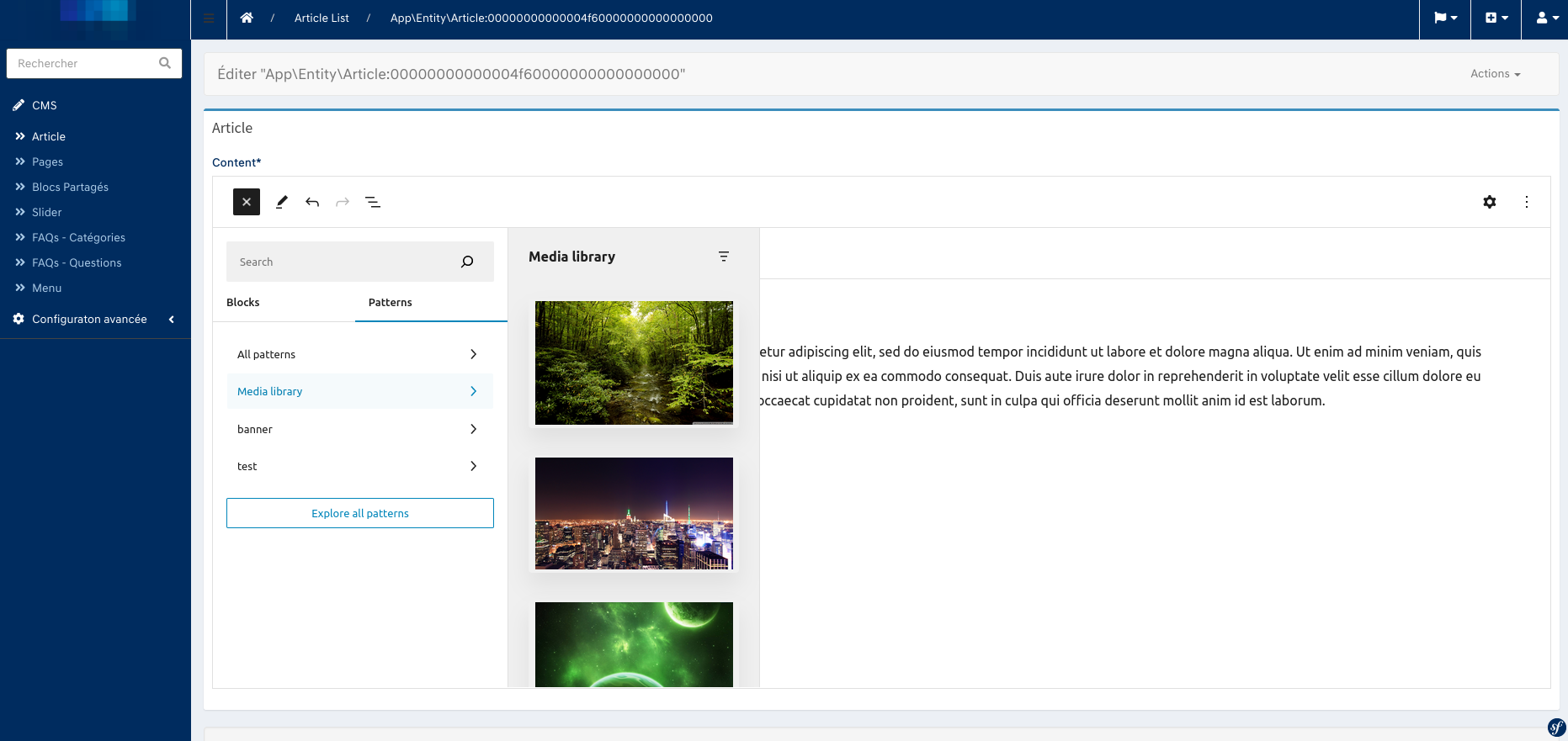Select the pencil Tools icon
This screenshot has width=1568, height=741.
[282, 202]
